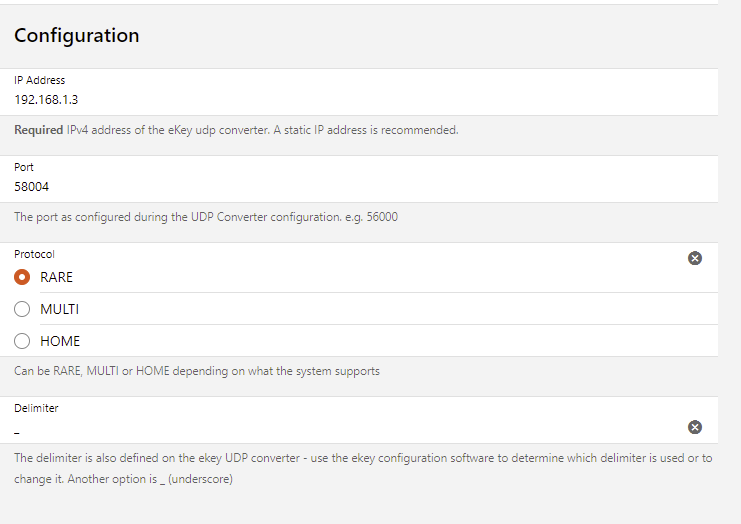This screenshot has height=524, width=741.
Task: Clear the Delimiter field with the X icon
Action: pyautogui.click(x=695, y=427)
